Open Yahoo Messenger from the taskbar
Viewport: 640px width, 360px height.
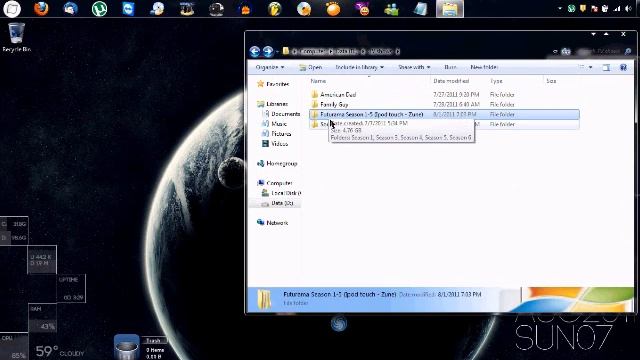[362, 8]
